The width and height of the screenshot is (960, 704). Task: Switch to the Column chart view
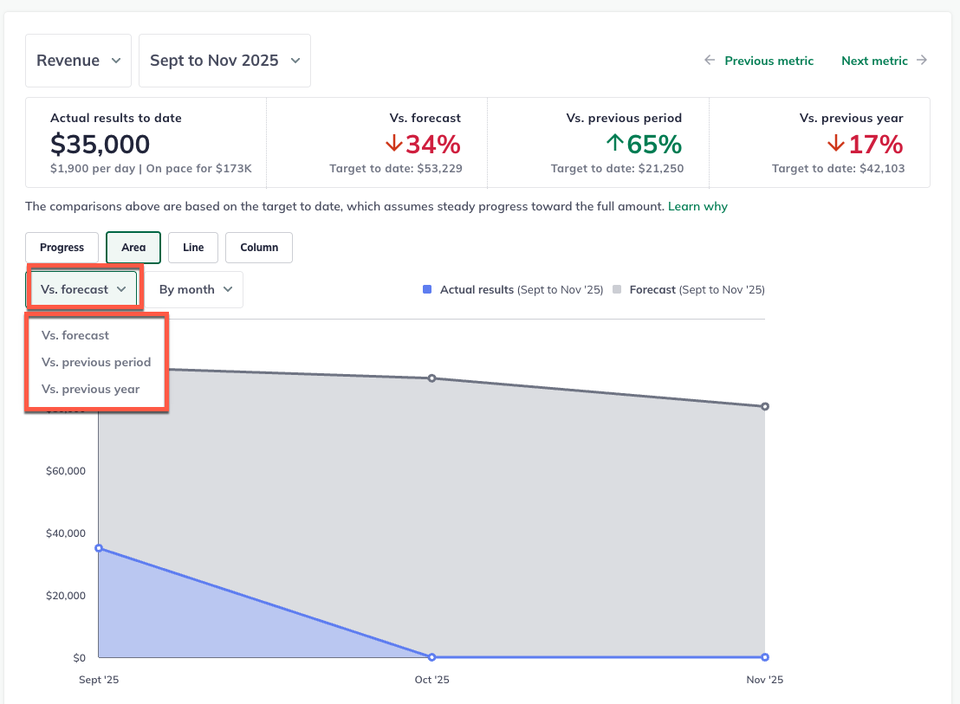pos(259,247)
